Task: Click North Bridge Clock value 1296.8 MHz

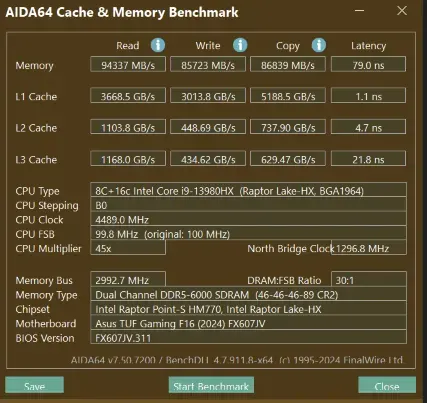Action: point(369,248)
